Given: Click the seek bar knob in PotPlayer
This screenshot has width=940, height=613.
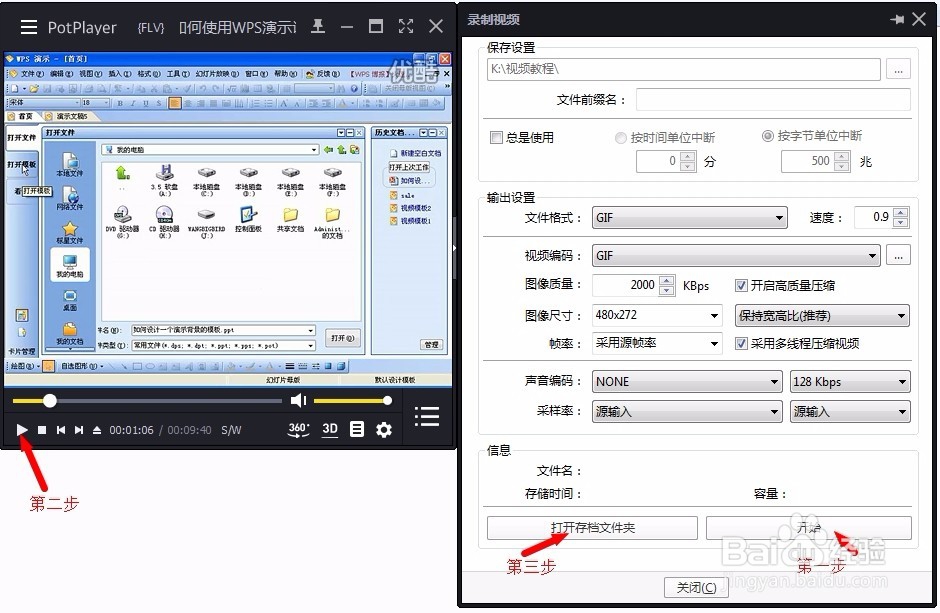Looking at the screenshot, I should 50,400.
